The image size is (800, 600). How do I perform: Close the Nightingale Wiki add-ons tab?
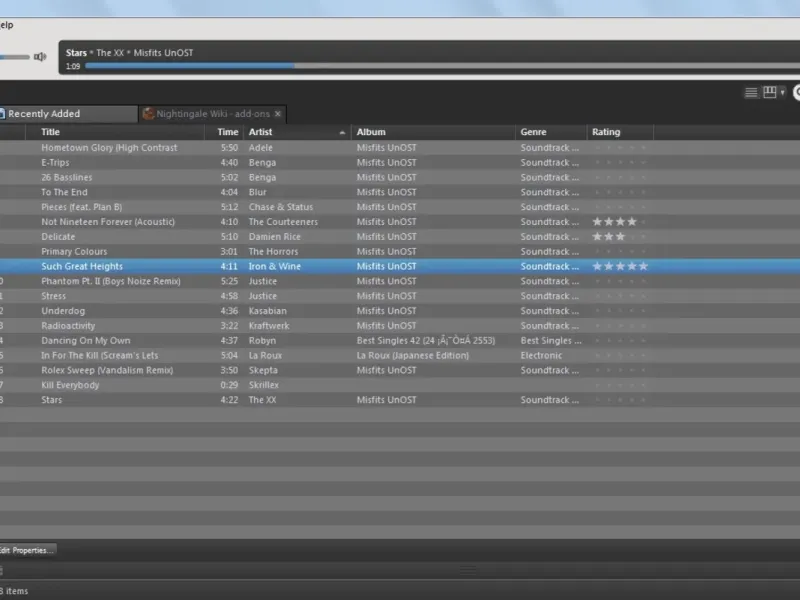coord(278,114)
